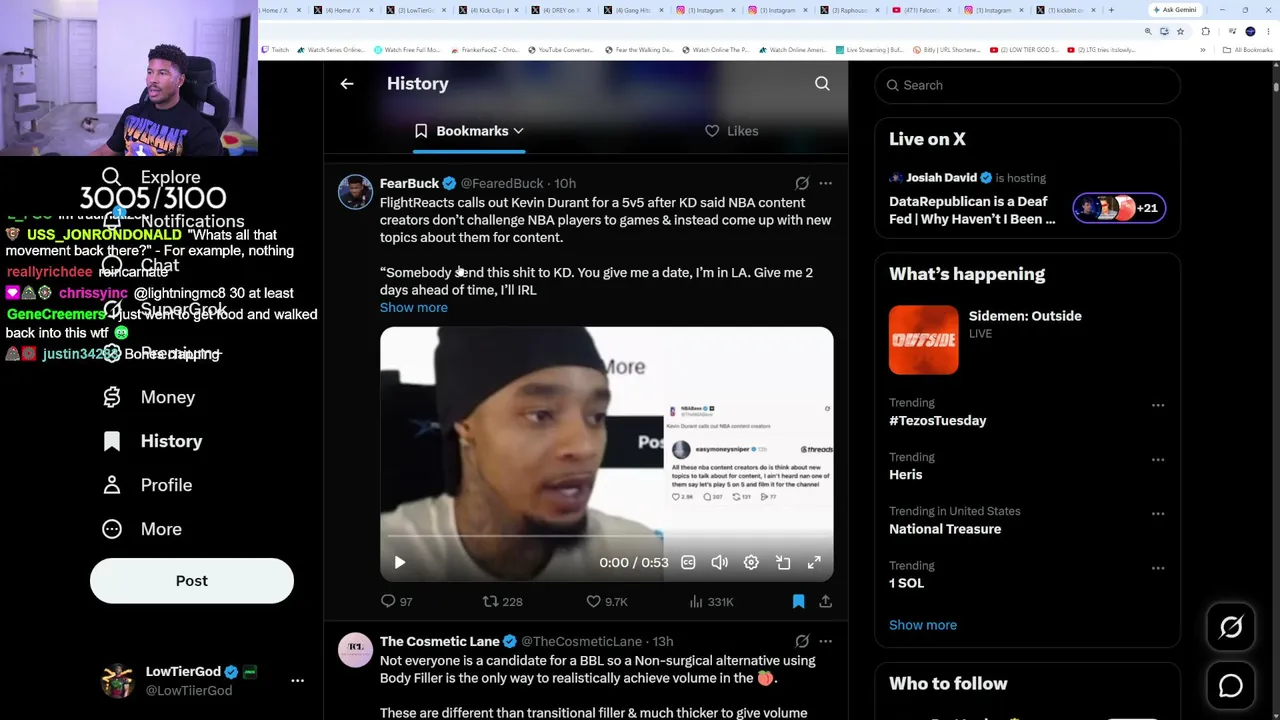The width and height of the screenshot is (1280, 720).
Task: Open Chrome extensions puzzle icon
Action: 1206,31
